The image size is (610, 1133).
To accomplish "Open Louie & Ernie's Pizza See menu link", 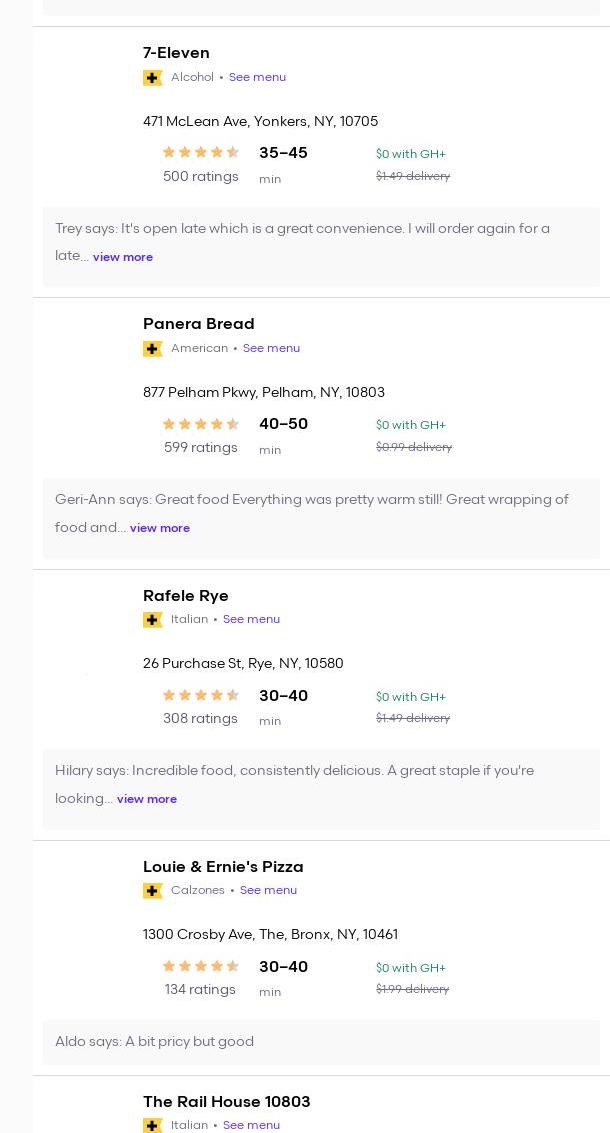I will pyautogui.click(x=268, y=890).
